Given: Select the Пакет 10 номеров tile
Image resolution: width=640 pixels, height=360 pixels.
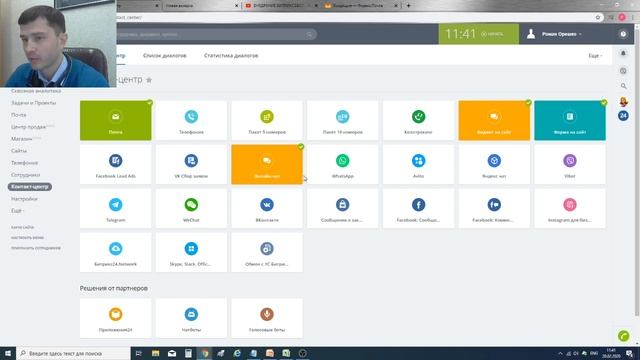Looking at the screenshot, I should (x=342, y=120).
